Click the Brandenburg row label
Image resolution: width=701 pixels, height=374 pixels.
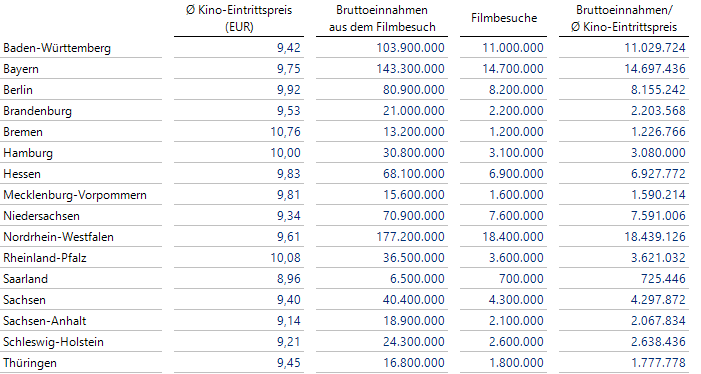[38, 111]
